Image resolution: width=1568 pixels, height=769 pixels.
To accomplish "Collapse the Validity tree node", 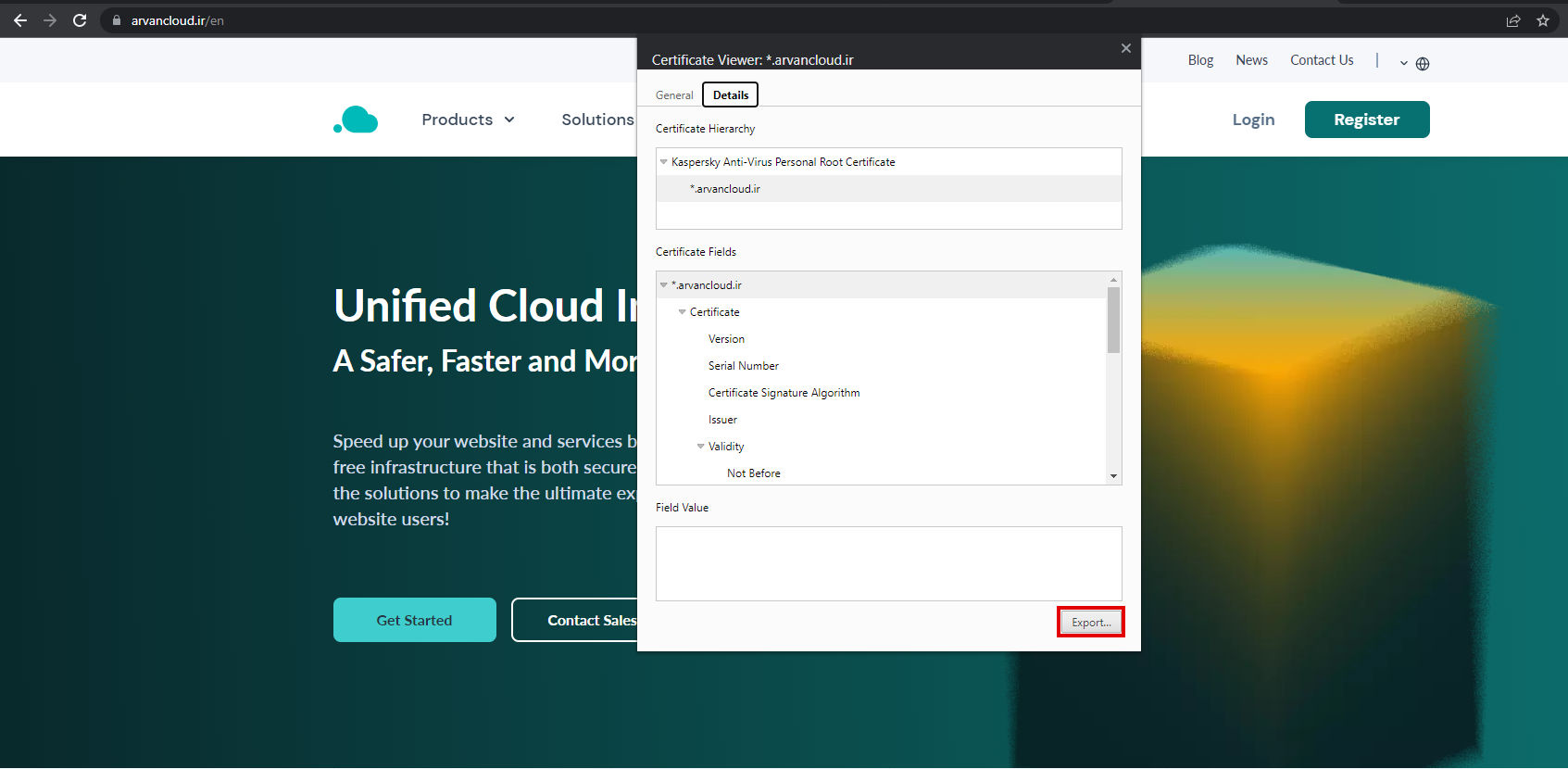I will [x=701, y=447].
